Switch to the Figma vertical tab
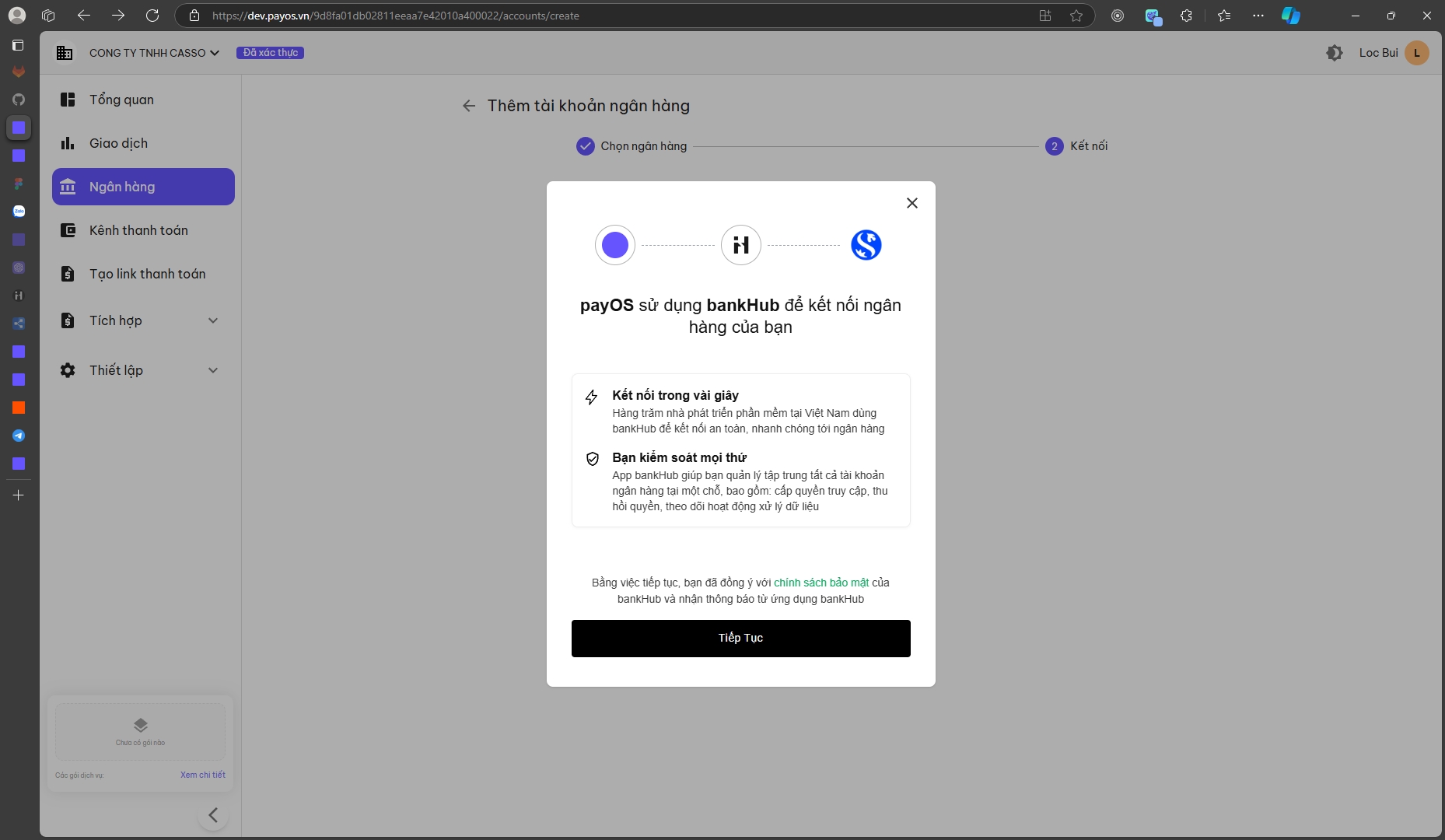Image resolution: width=1445 pixels, height=840 pixels. (19, 184)
